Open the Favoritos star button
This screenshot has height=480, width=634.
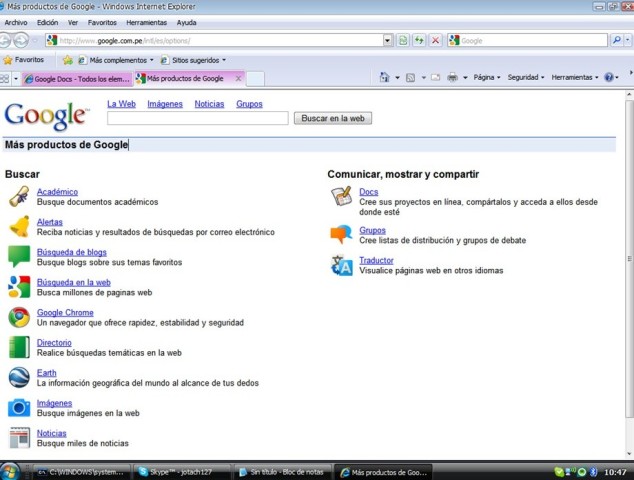[23, 60]
